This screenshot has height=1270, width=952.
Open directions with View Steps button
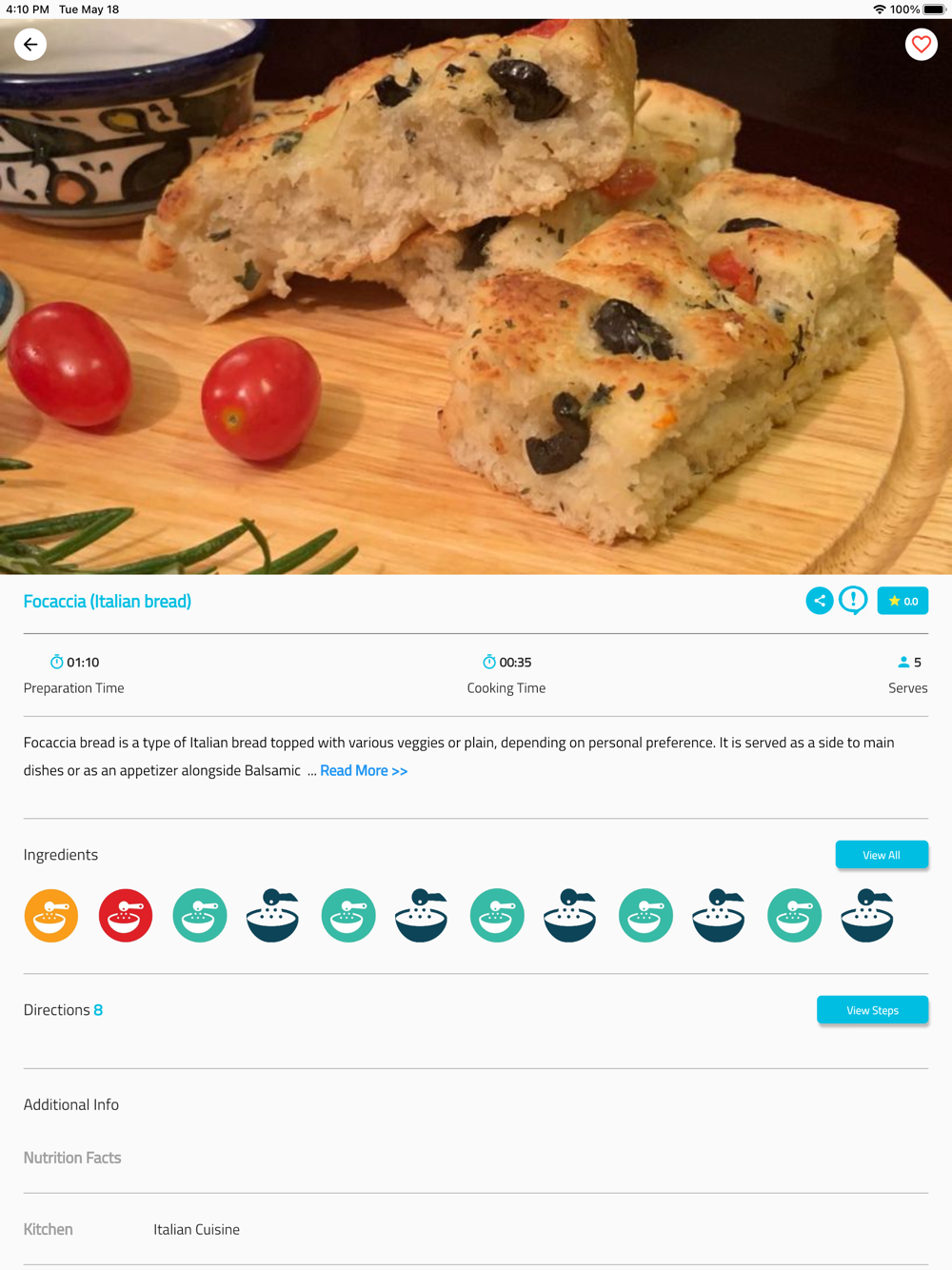point(872,1010)
